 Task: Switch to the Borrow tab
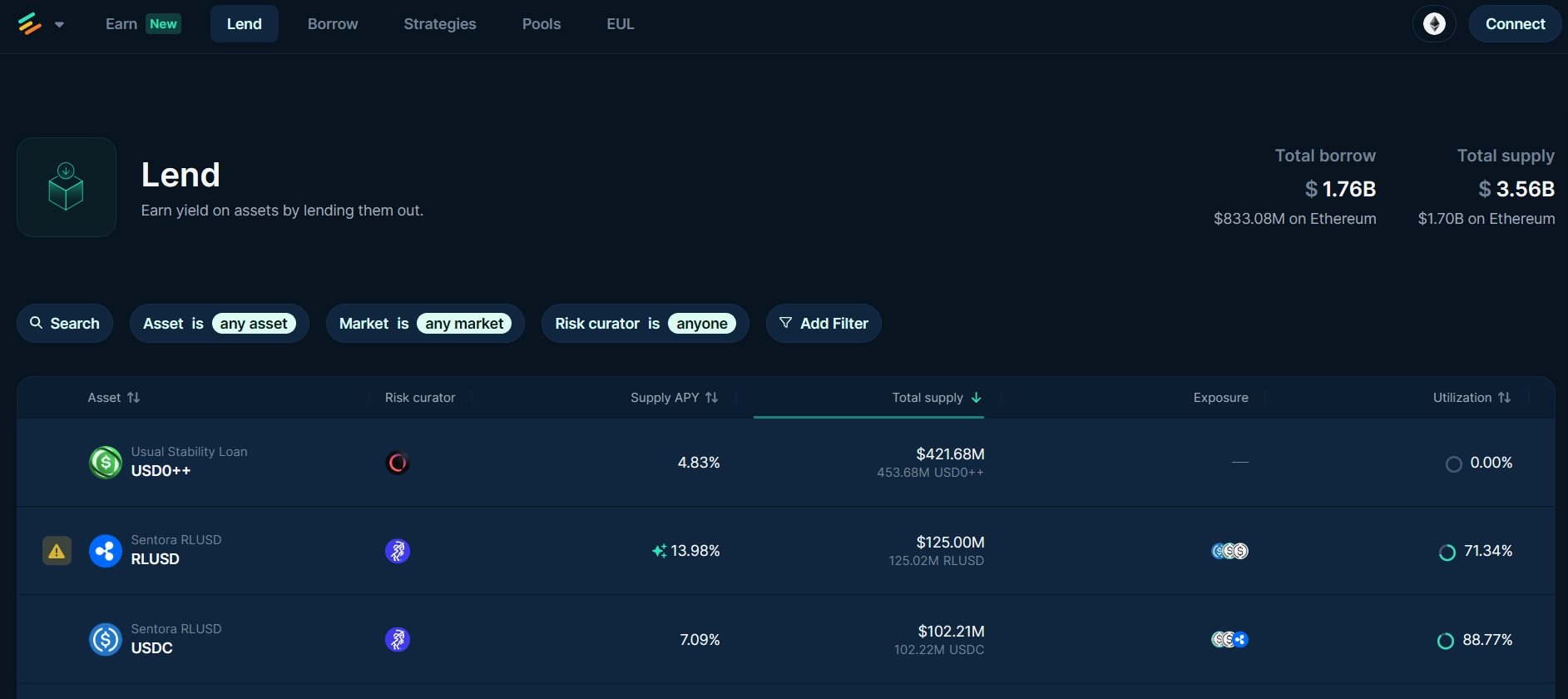pyautogui.click(x=333, y=24)
